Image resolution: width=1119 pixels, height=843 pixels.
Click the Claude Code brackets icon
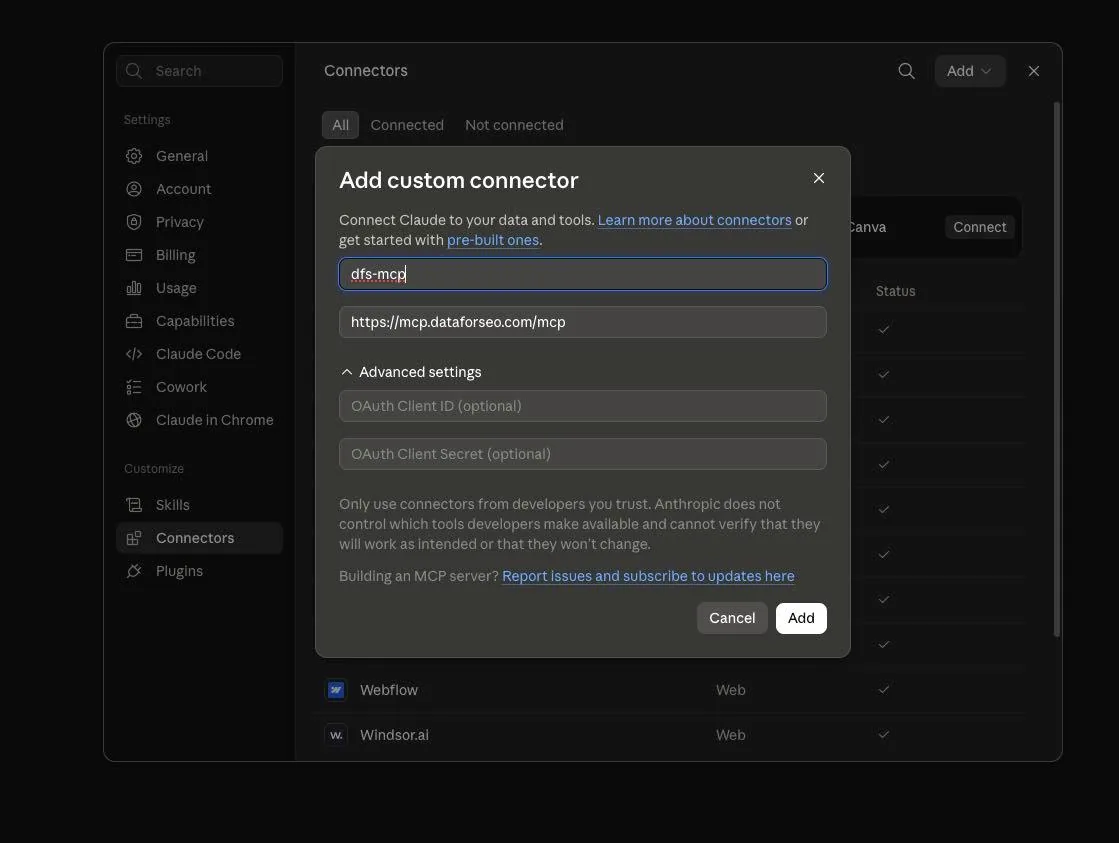(134, 353)
